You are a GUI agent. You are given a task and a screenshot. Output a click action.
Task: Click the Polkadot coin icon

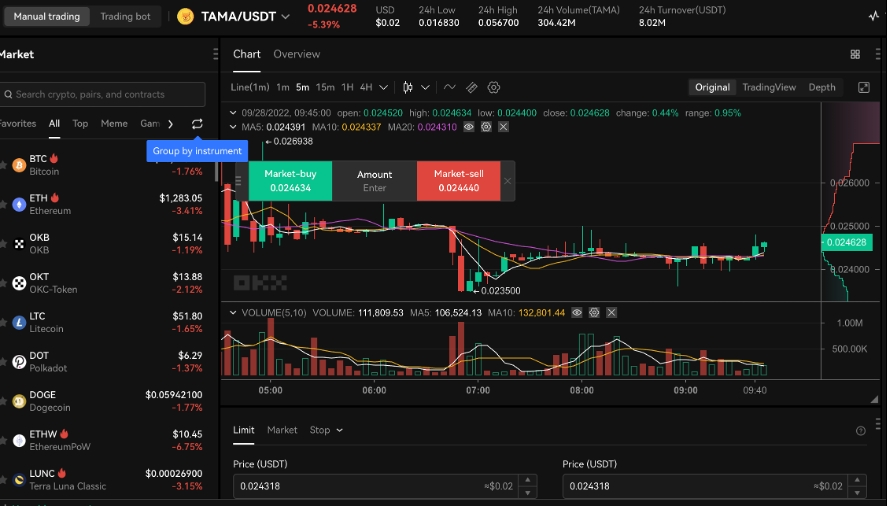pos(19,362)
